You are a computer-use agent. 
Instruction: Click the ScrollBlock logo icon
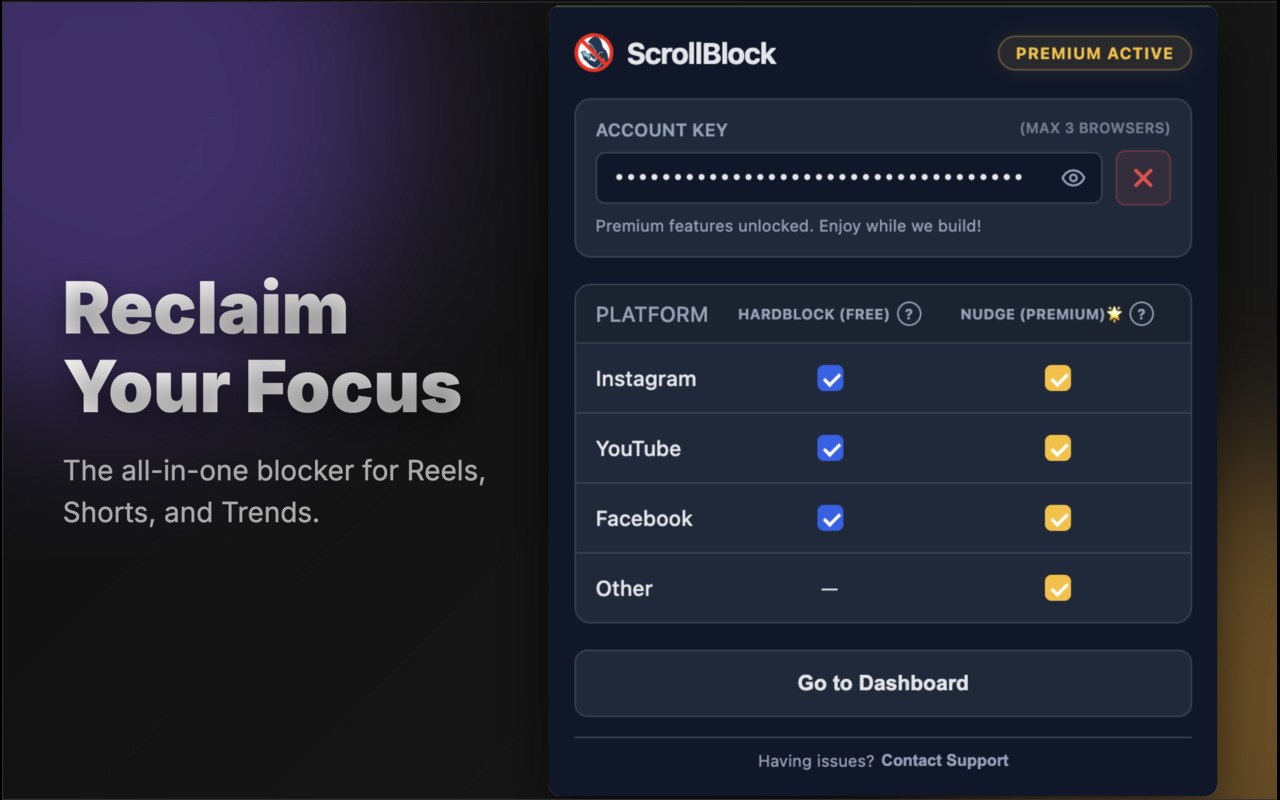pos(594,53)
